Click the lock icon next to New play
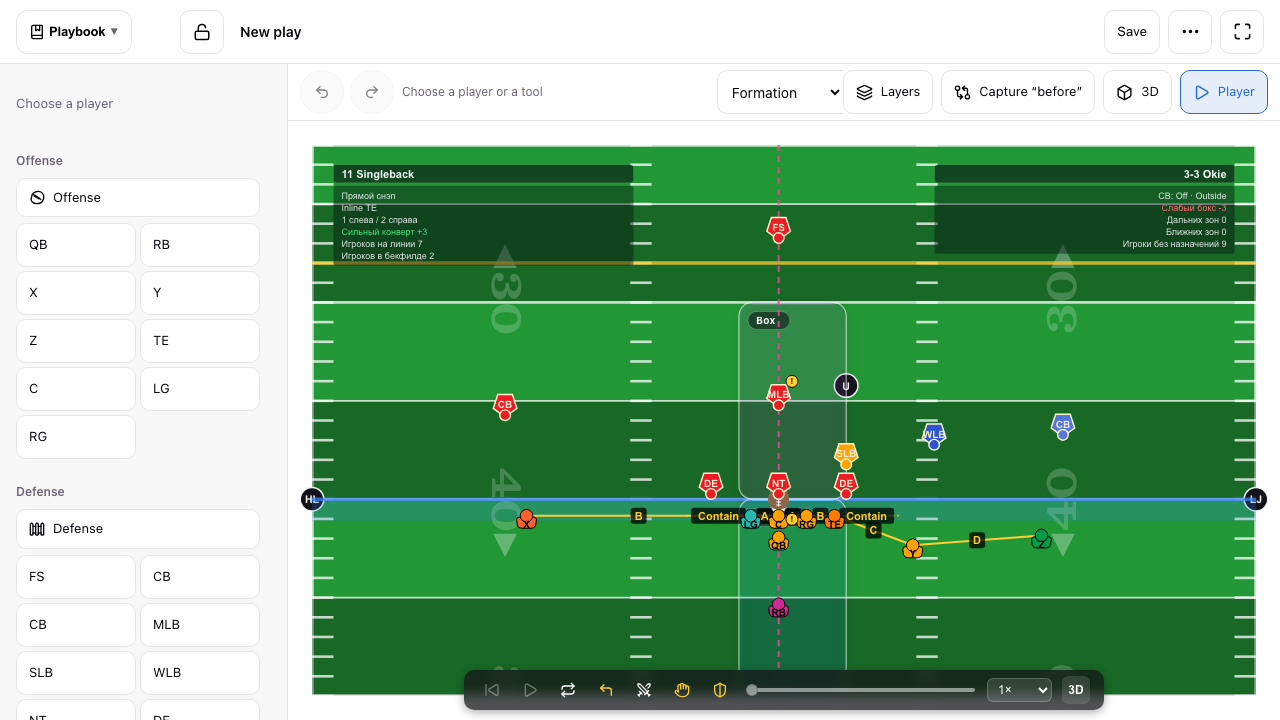This screenshot has height=720, width=1280. point(202,32)
